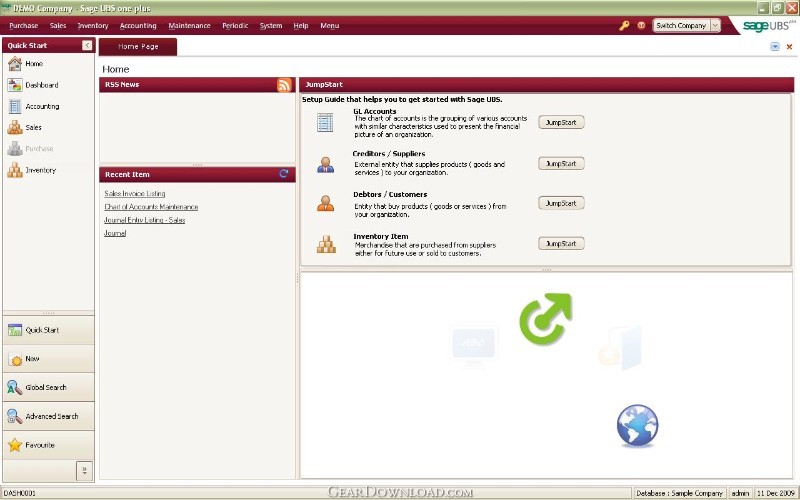Screen dimensions: 800x500
Task: Click the Accounting sidebar icon
Action: coord(15,106)
